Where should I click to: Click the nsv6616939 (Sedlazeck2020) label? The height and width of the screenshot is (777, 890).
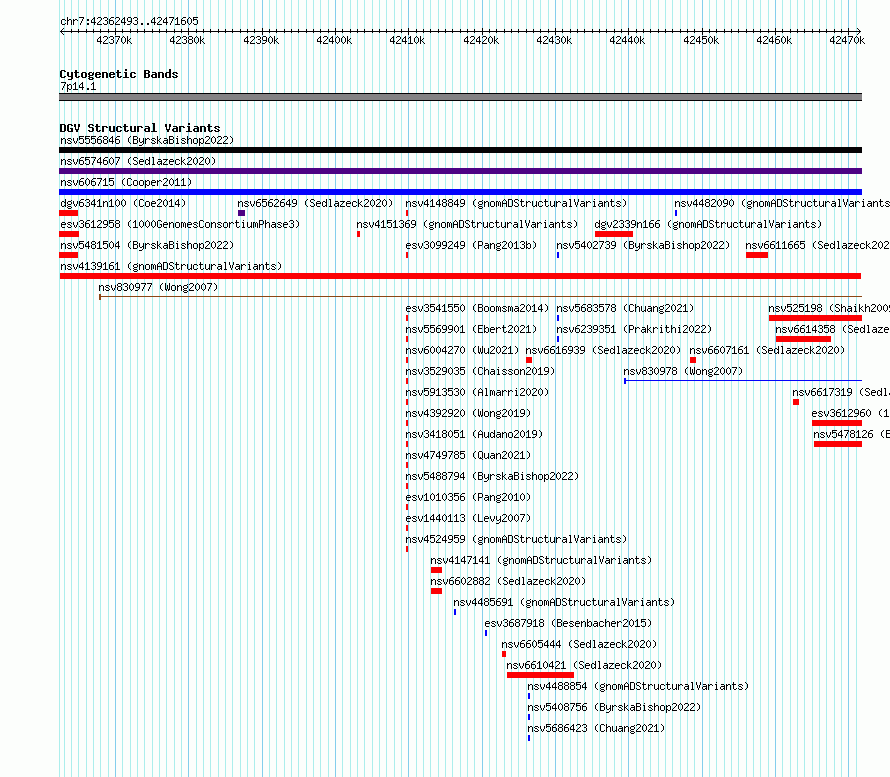[603, 350]
